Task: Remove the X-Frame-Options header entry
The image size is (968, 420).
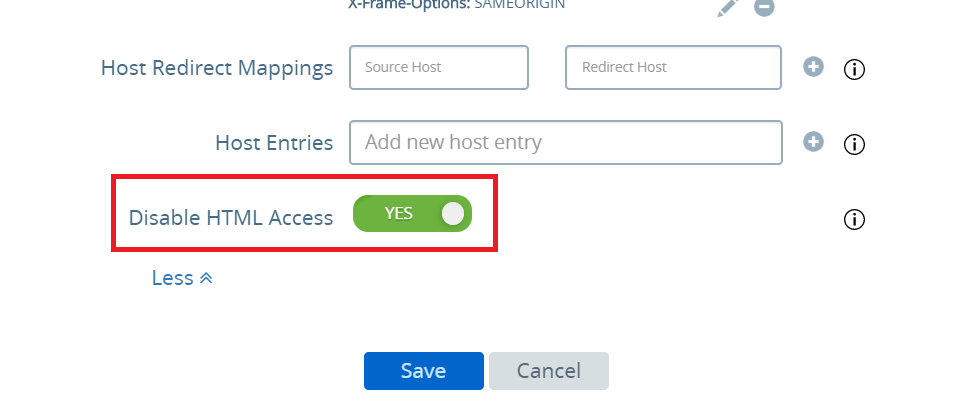Action: coord(764,7)
